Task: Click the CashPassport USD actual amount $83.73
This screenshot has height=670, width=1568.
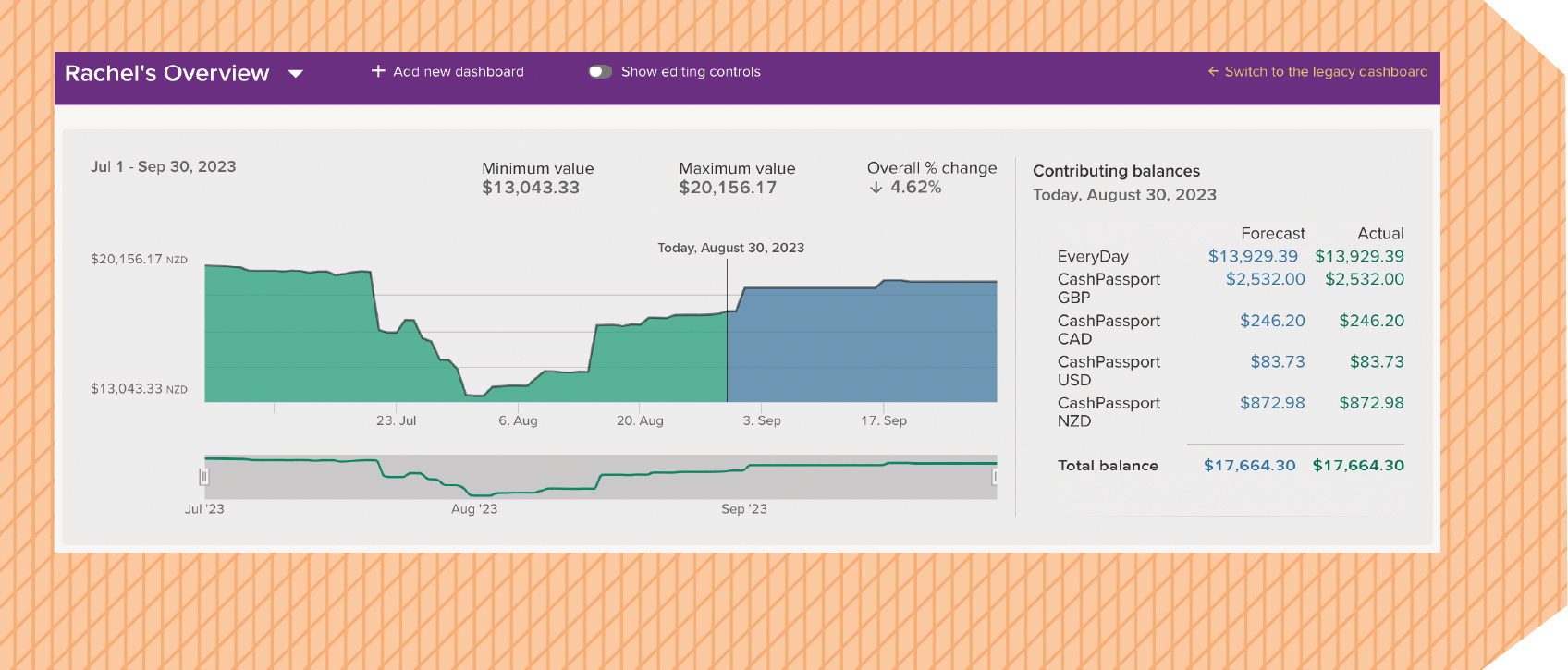Action: click(x=1376, y=362)
